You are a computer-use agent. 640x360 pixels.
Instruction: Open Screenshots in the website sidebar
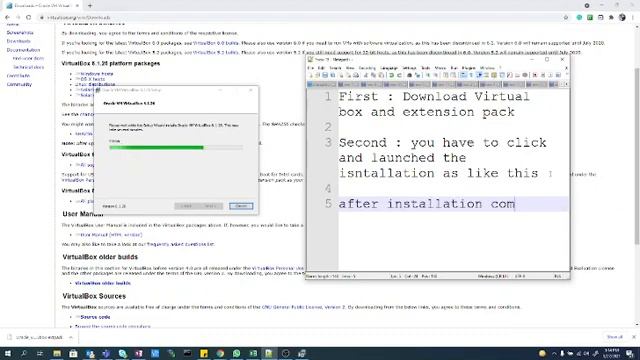coord(20,32)
